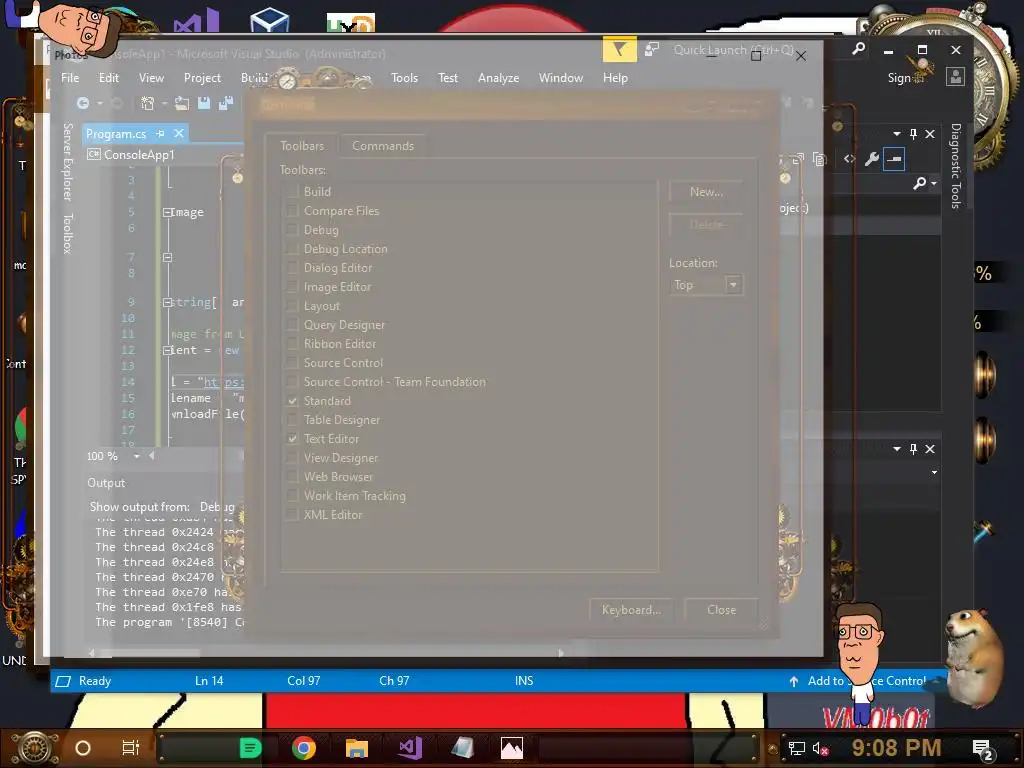The height and width of the screenshot is (768, 1024).
Task: Click the Navigate Backward arrow icon
Action: pos(83,103)
